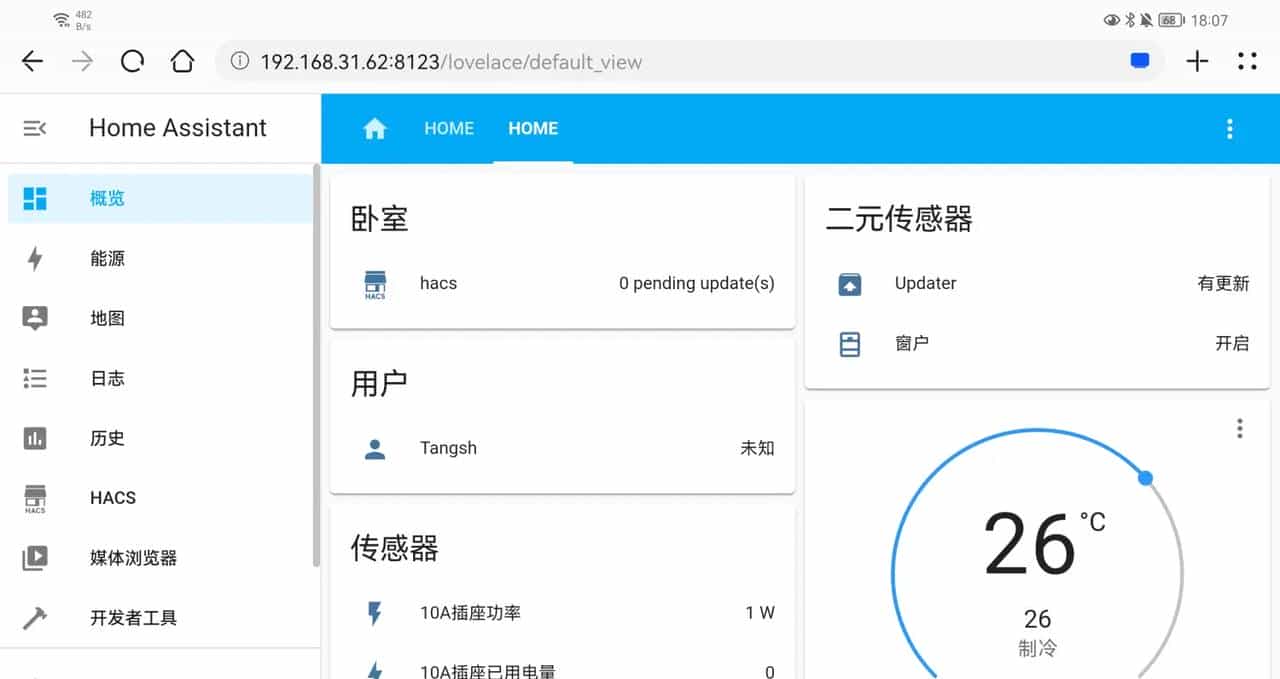Open 日志 logbook panel
The height and width of the screenshot is (679, 1280).
[107, 378]
